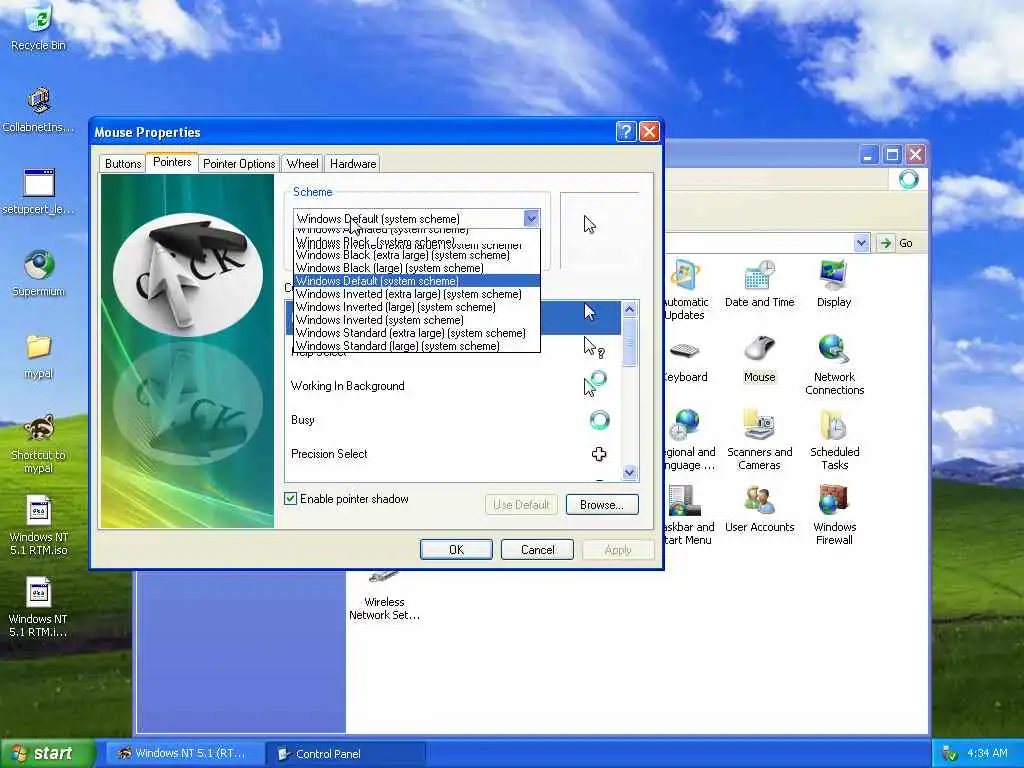Open Date and Time in Control Panel
1024x768 pixels.
tap(760, 283)
